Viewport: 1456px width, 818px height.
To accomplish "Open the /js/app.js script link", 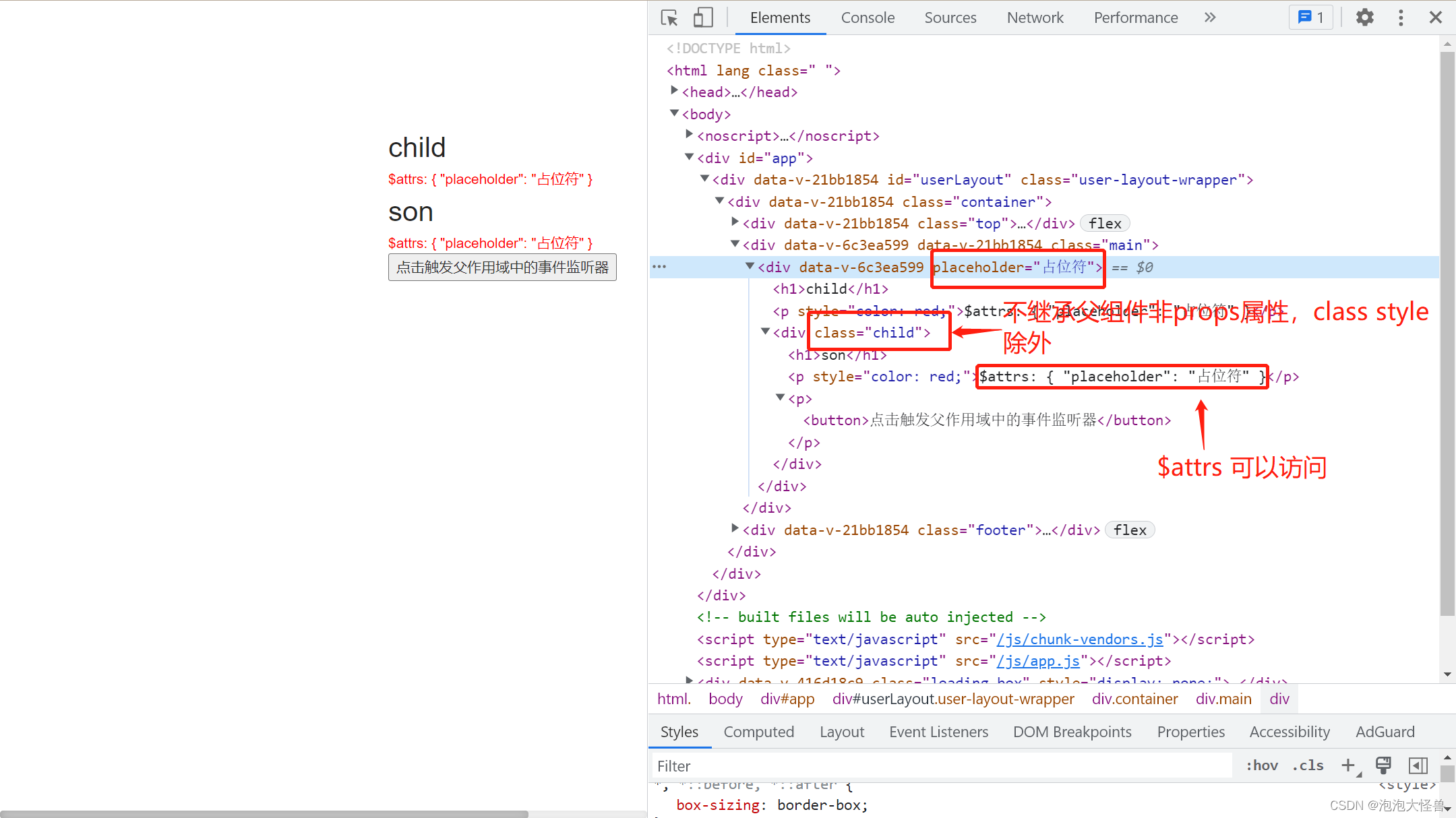I will coord(1038,661).
